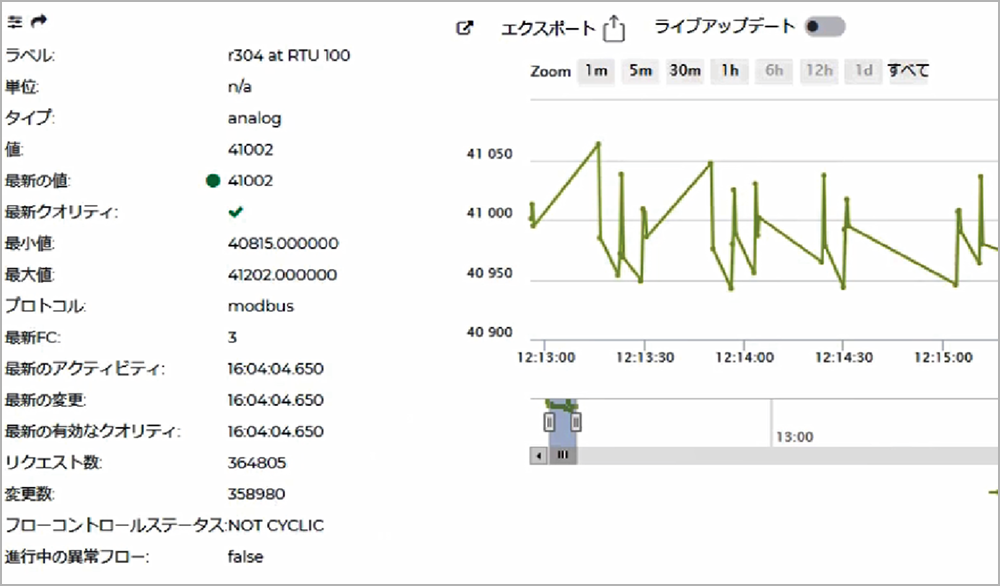Click the エクスポート label
Image resolution: width=1000 pixels, height=586 pixels.
tap(548, 29)
